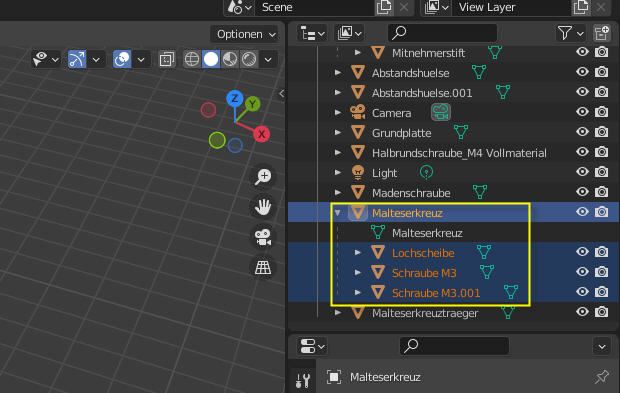Hide Light object in viewport
Image resolution: width=620 pixels, height=393 pixels.
tap(582, 172)
